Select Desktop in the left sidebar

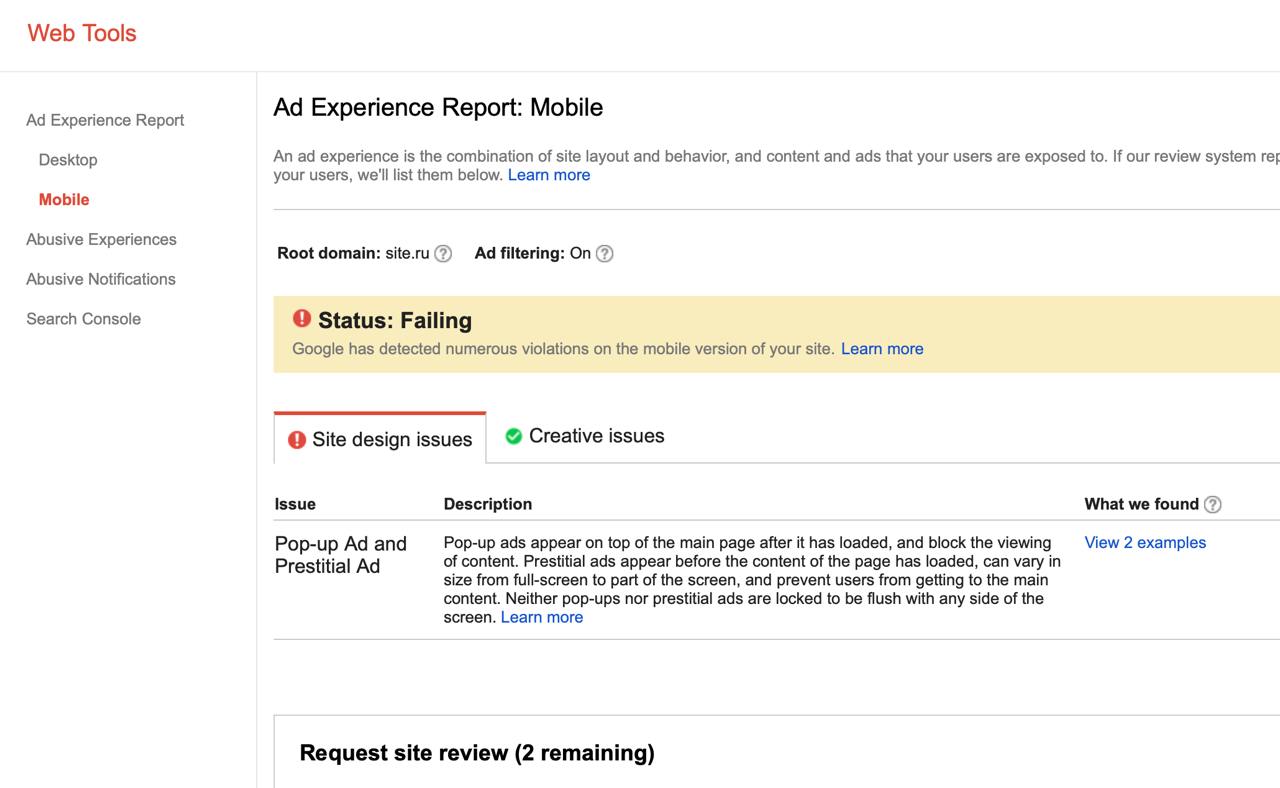pos(68,160)
